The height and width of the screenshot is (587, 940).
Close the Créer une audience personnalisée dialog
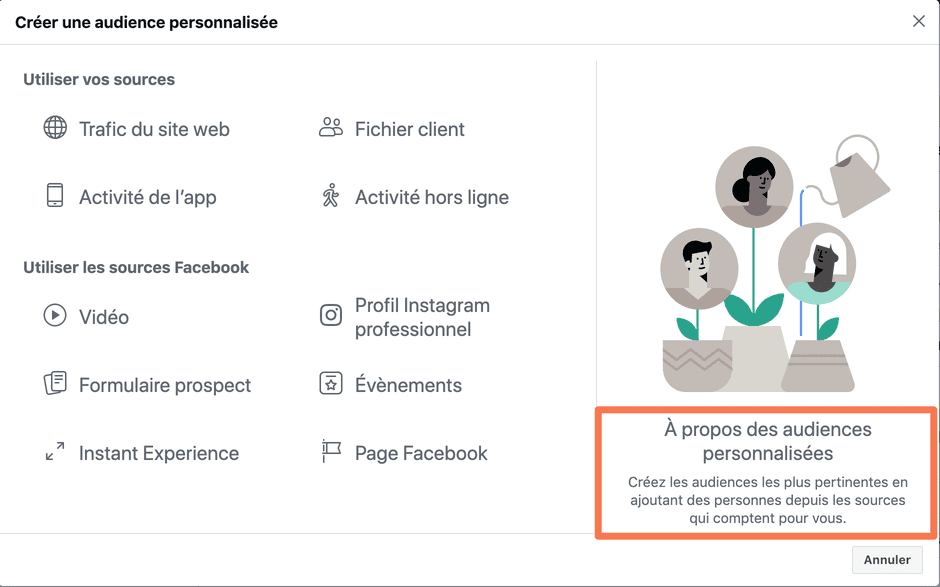[x=918, y=21]
